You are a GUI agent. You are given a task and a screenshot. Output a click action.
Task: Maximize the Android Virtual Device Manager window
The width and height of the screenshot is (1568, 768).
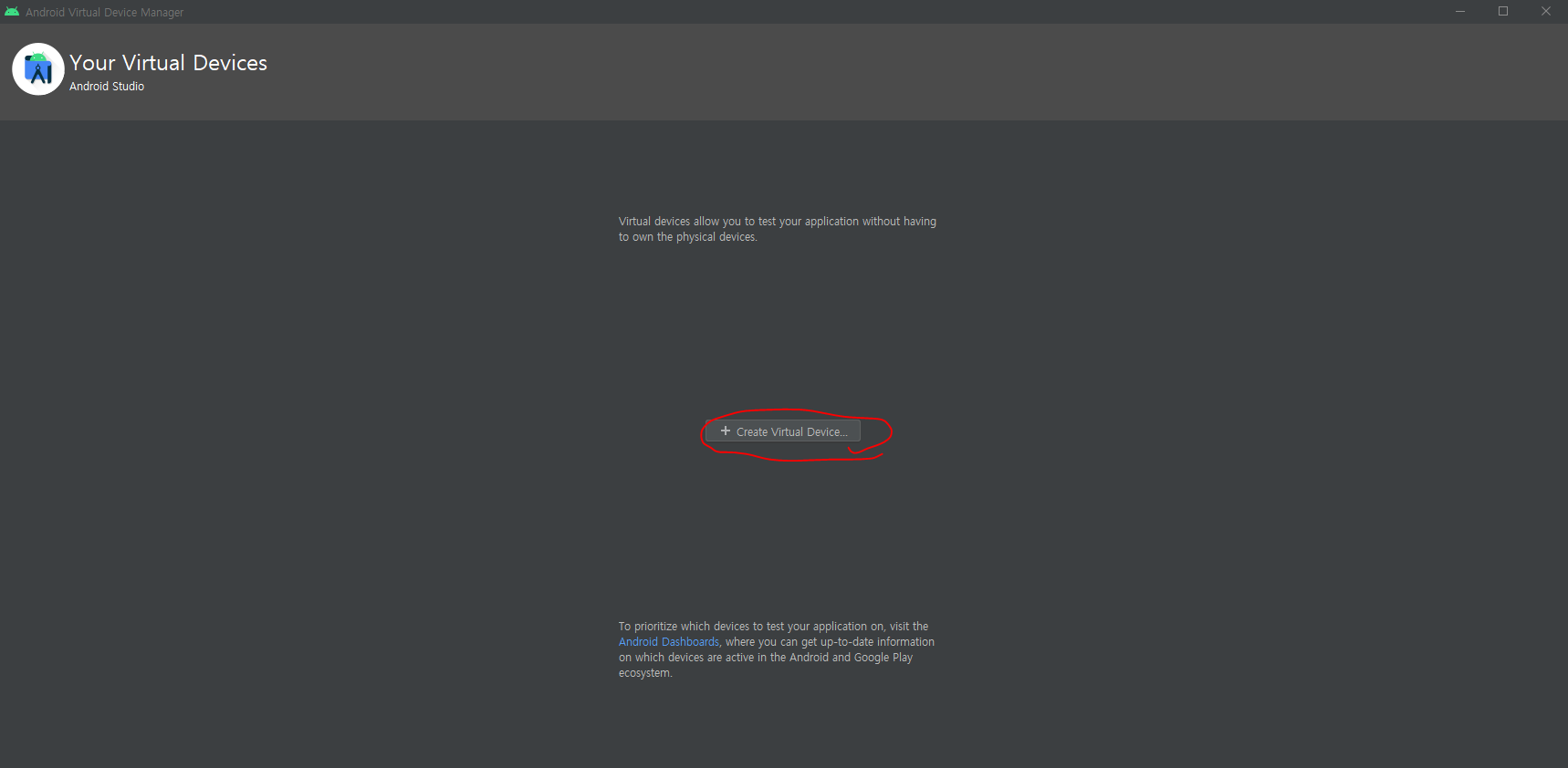tap(1503, 12)
